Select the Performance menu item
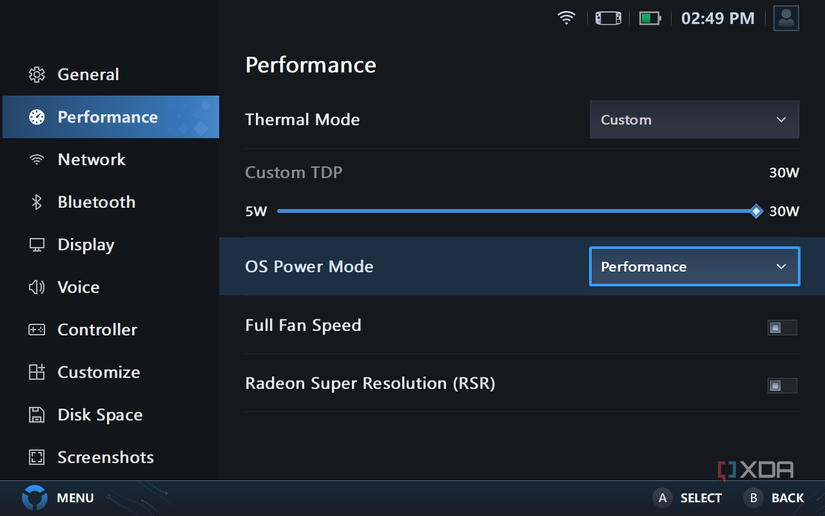The width and height of the screenshot is (825, 516). 110,117
